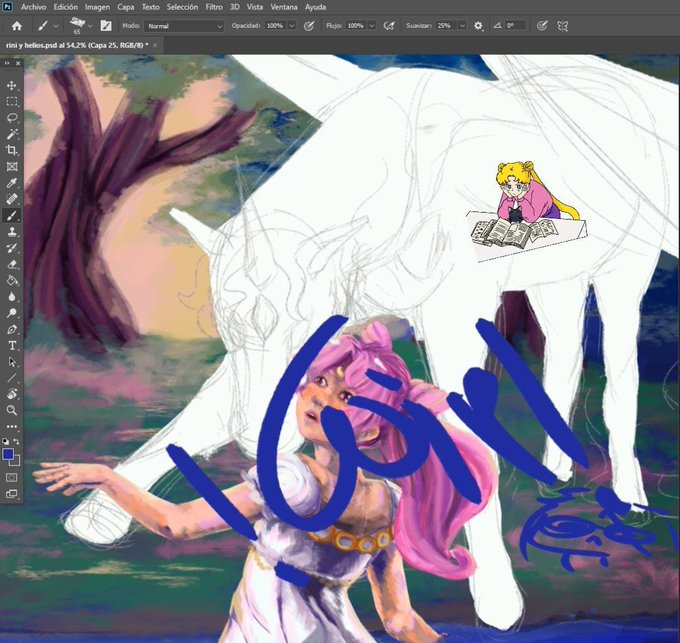Open the Suavizar slider dropdown arrow
This screenshot has width=680, height=643.
462,26
